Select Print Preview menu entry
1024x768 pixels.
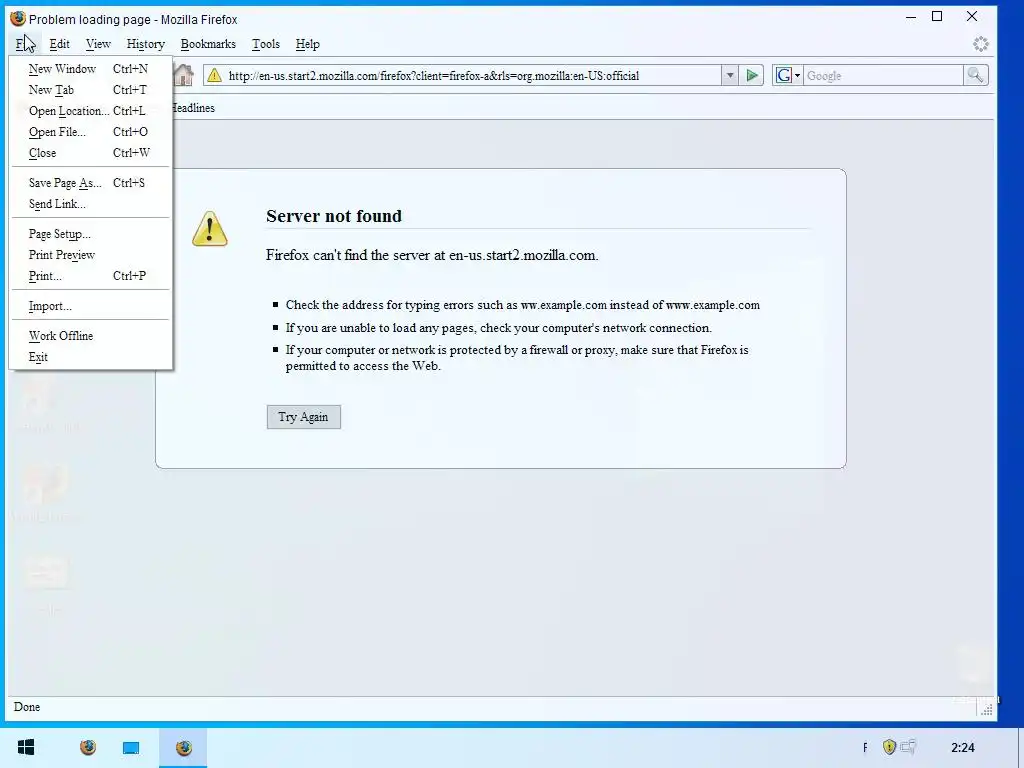(90, 255)
